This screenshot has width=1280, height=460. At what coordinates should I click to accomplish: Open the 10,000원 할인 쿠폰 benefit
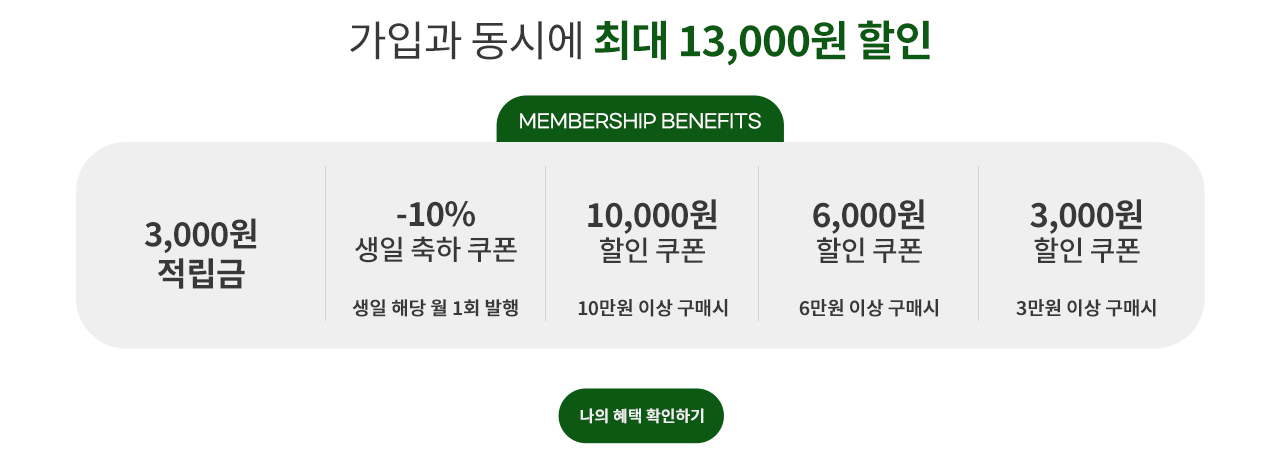pos(652,231)
